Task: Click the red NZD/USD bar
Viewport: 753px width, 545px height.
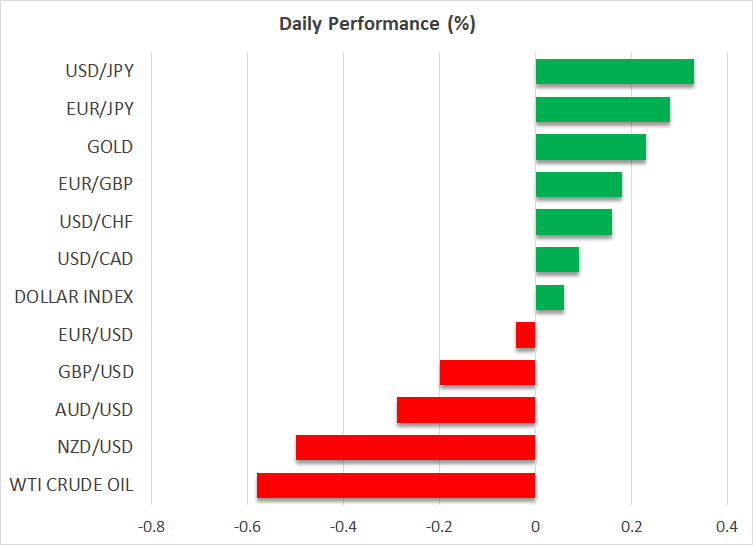Action: [x=415, y=448]
